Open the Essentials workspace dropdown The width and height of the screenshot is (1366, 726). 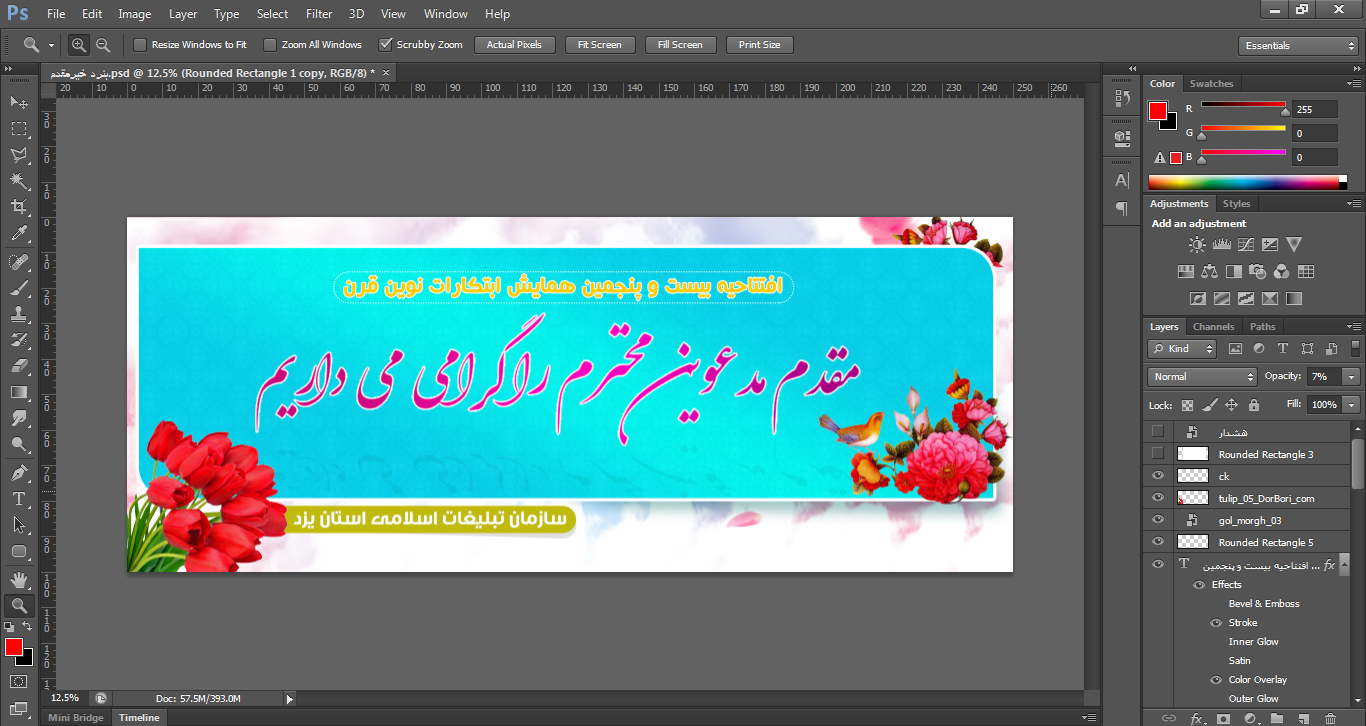(x=1297, y=46)
